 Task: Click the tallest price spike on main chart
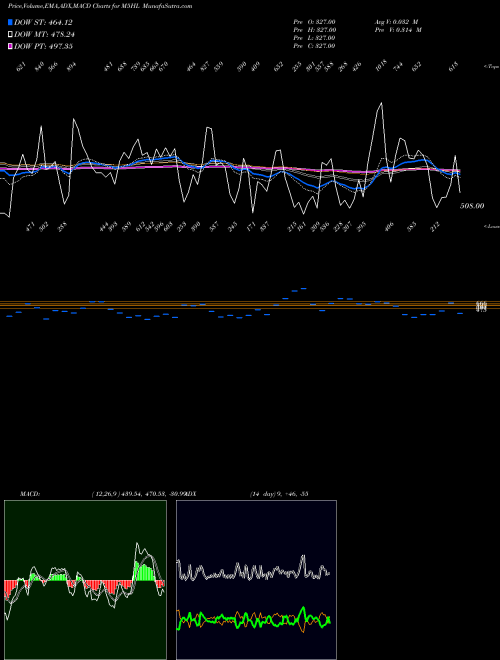[381, 104]
